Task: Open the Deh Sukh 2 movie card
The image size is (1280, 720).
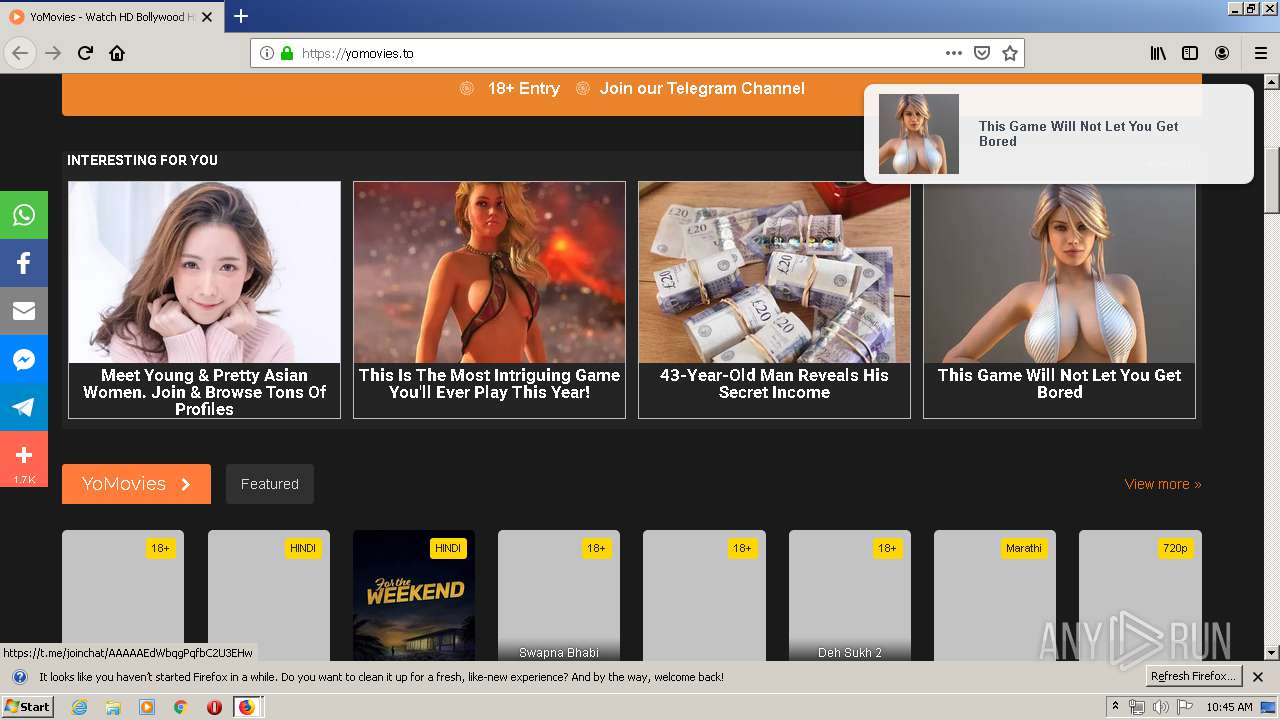Action: (850, 595)
